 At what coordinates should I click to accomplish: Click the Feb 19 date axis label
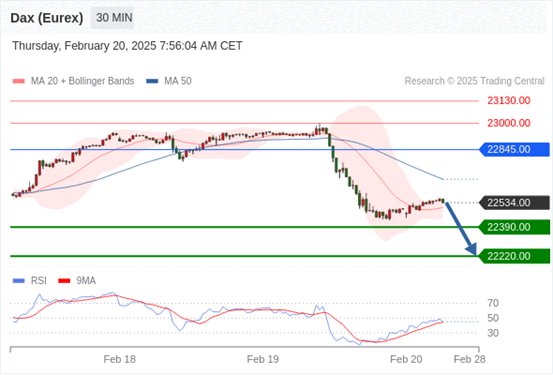263,359
